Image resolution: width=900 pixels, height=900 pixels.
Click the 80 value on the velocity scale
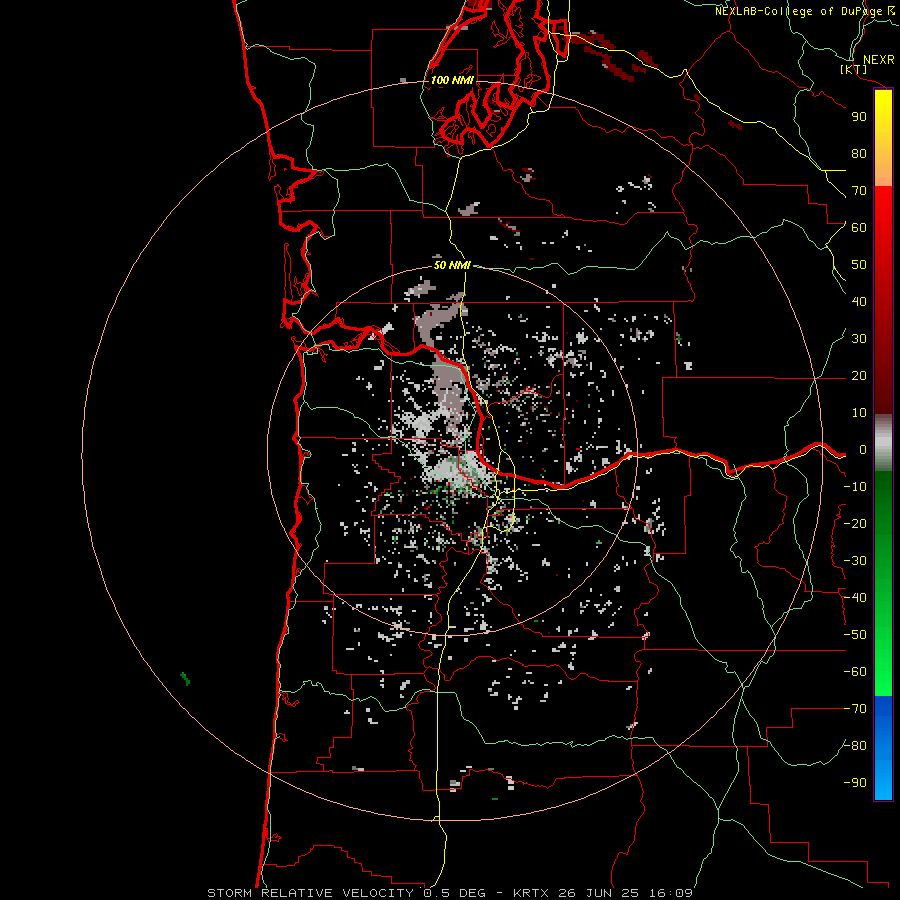coord(859,153)
